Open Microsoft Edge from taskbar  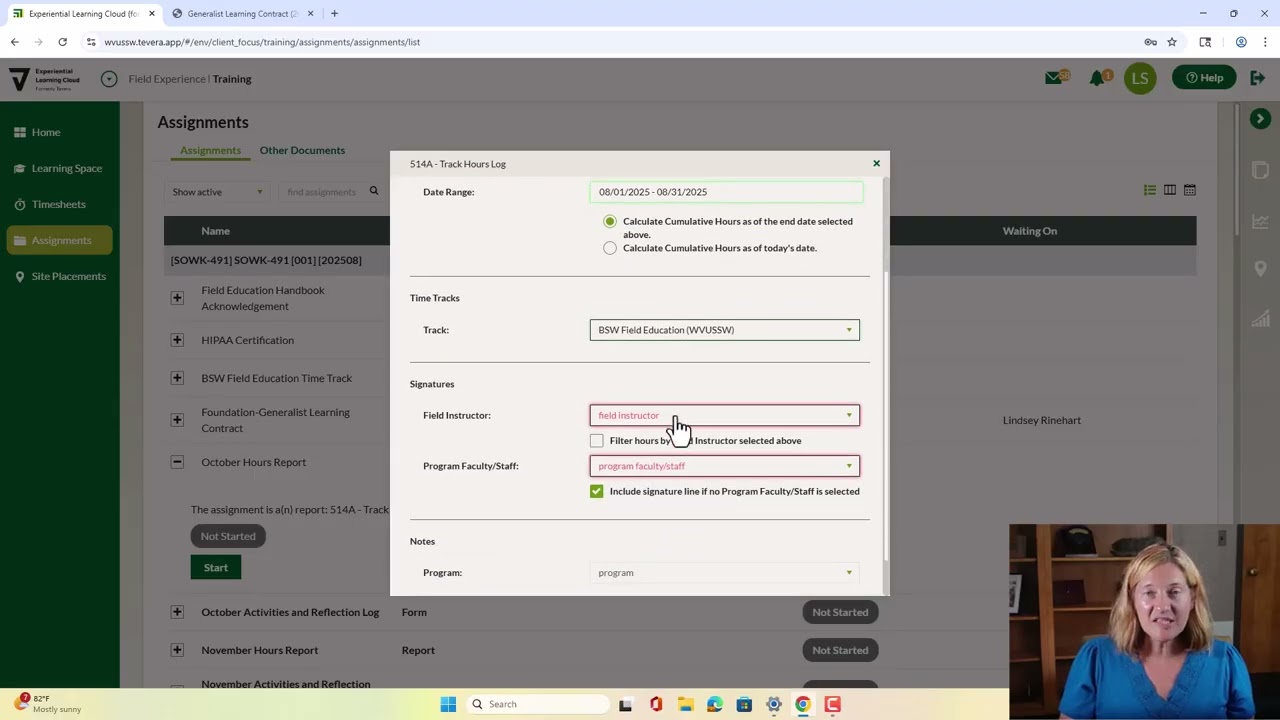coord(715,704)
